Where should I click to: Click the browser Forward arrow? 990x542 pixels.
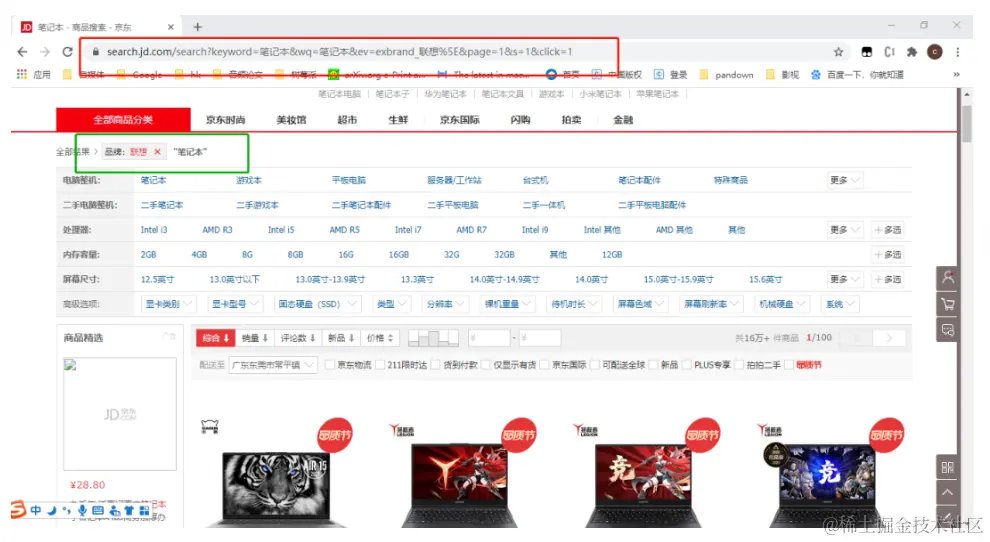(x=45, y=52)
